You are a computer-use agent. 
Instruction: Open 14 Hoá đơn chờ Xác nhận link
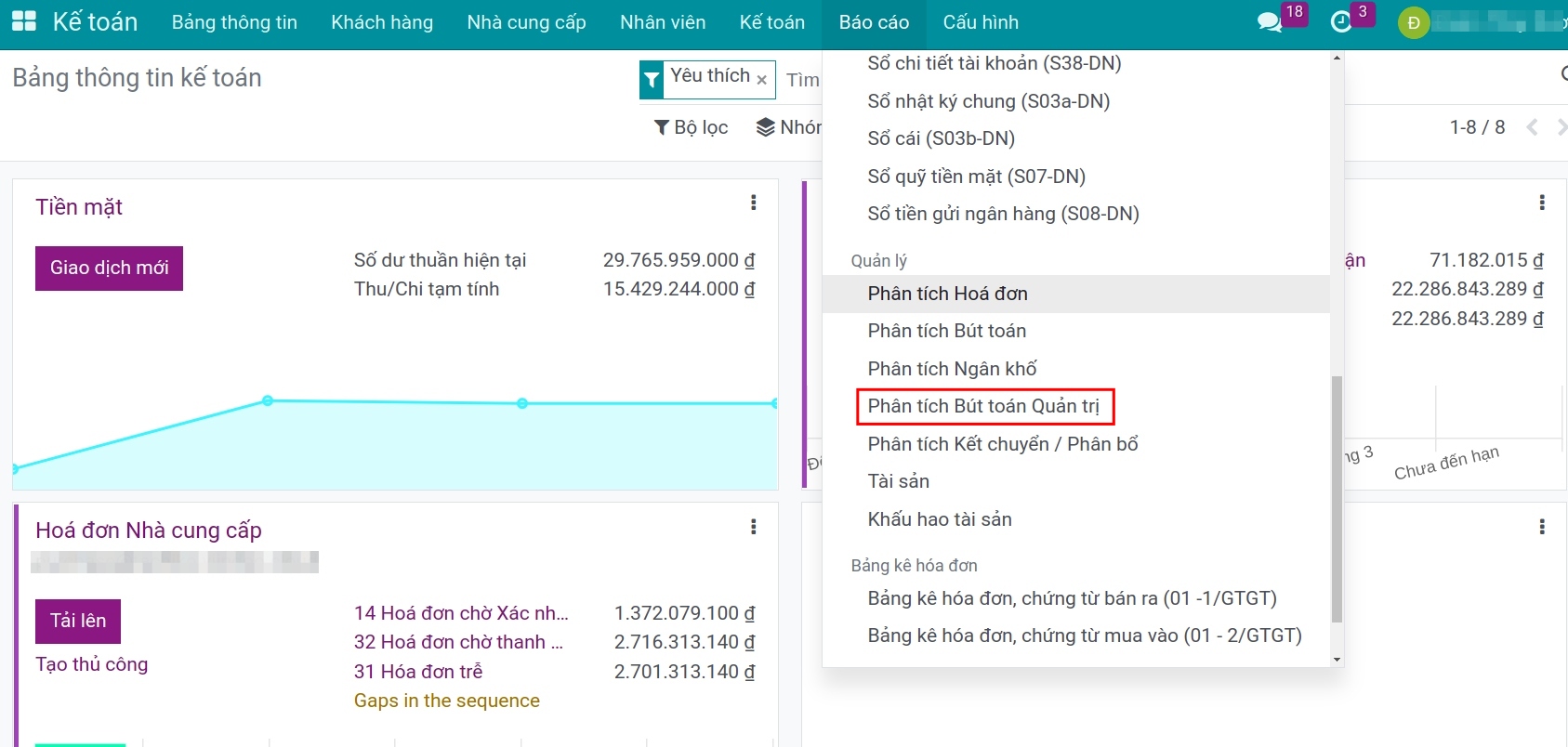[461, 613]
